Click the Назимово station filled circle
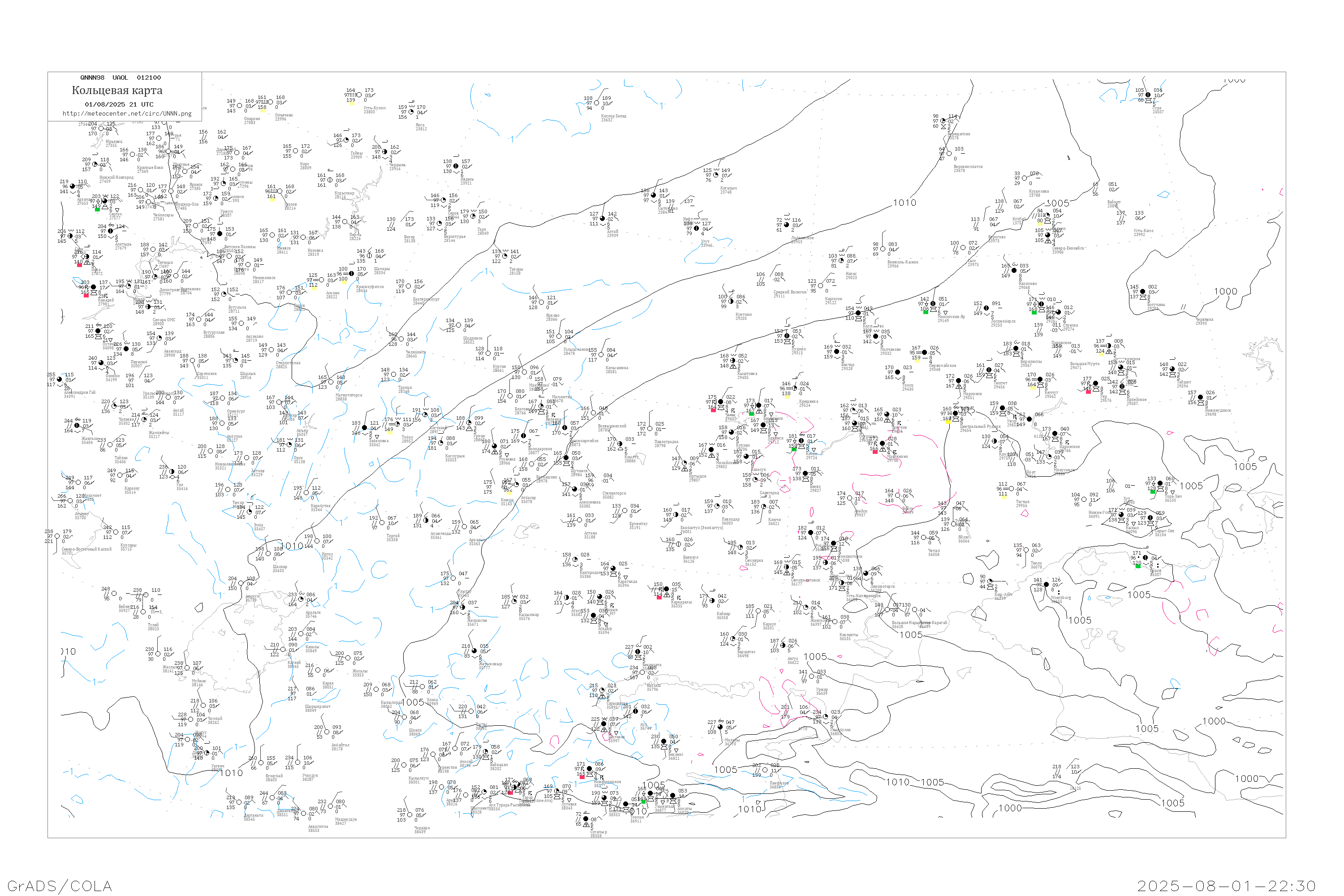Viewport: 1344px width, 896px height. 1014,270
